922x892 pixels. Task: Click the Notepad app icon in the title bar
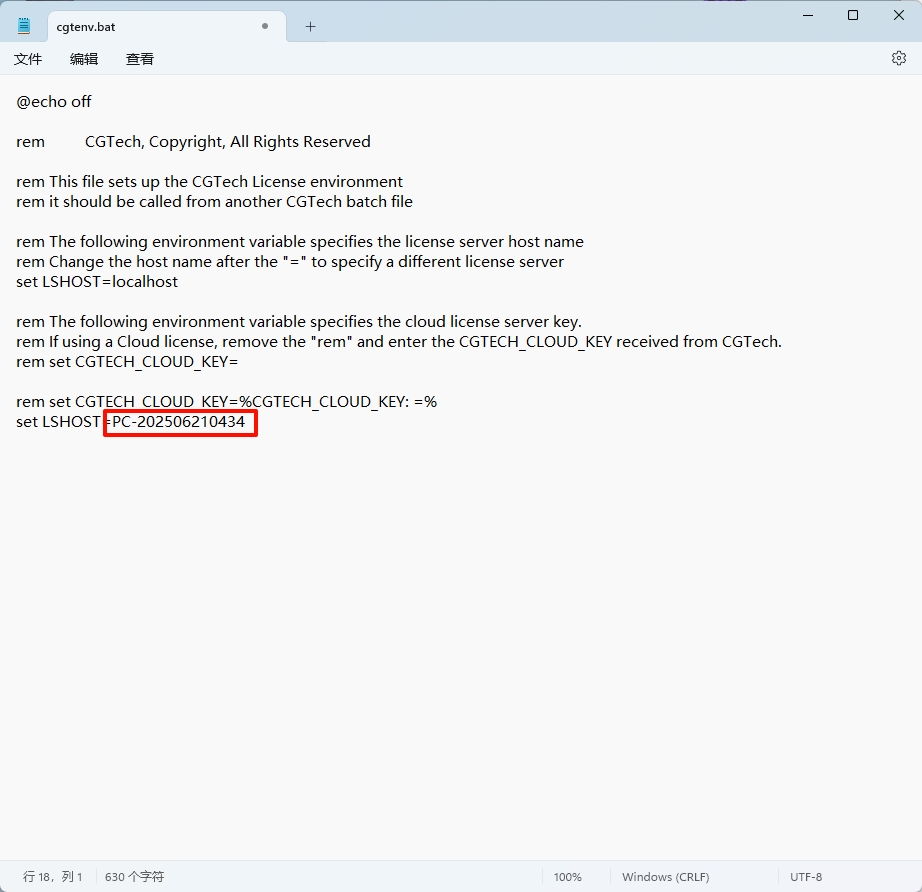click(24, 26)
